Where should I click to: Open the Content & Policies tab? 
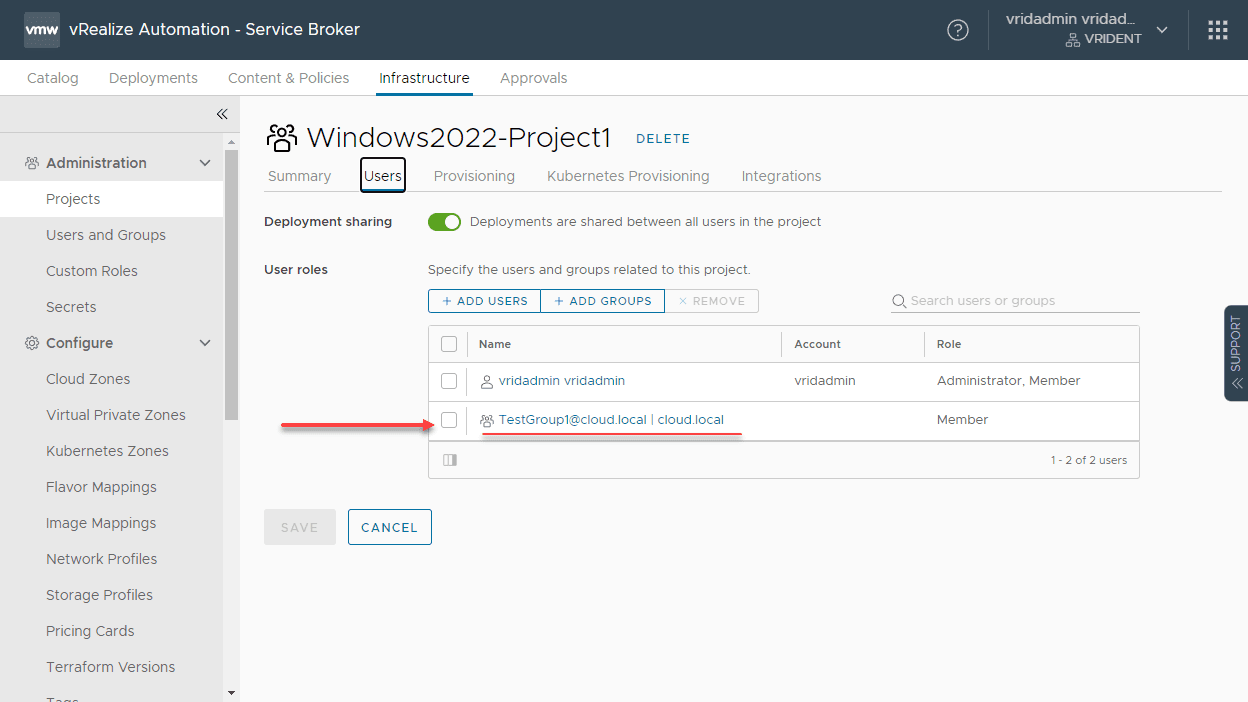point(289,78)
